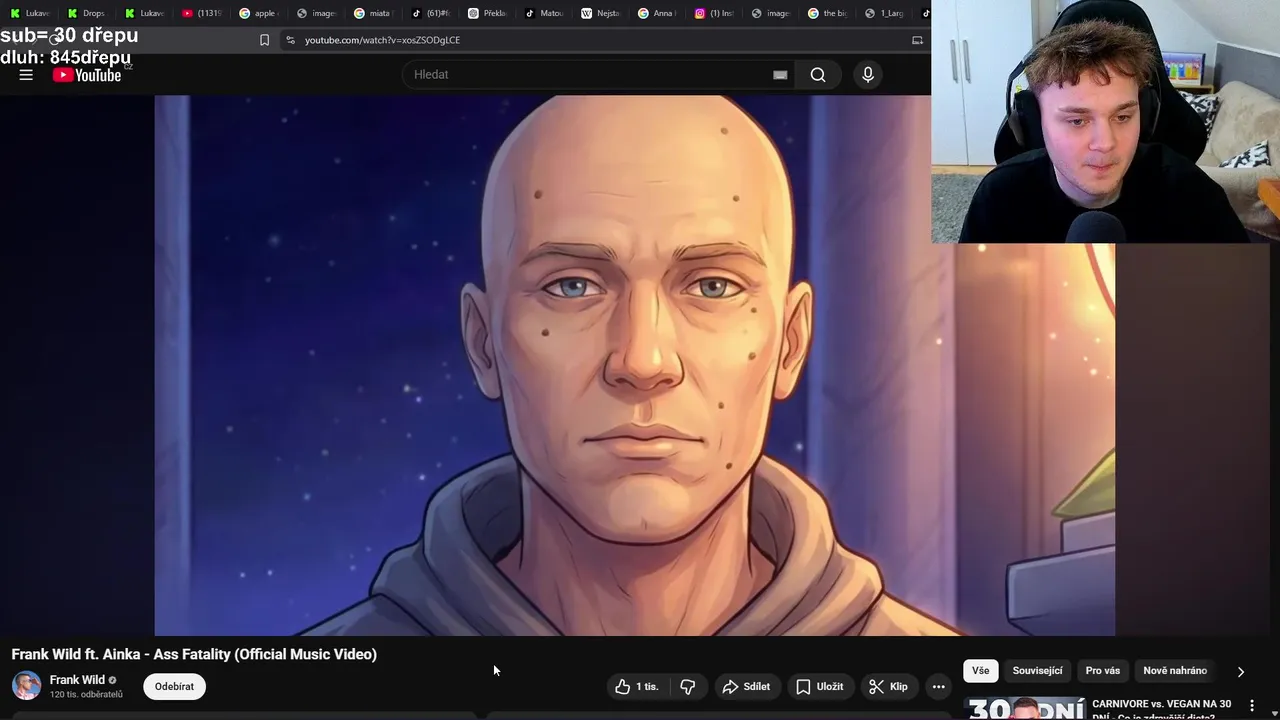Open Frank Wild channel name link
Screen dimensions: 1280x720
[x=77, y=680]
